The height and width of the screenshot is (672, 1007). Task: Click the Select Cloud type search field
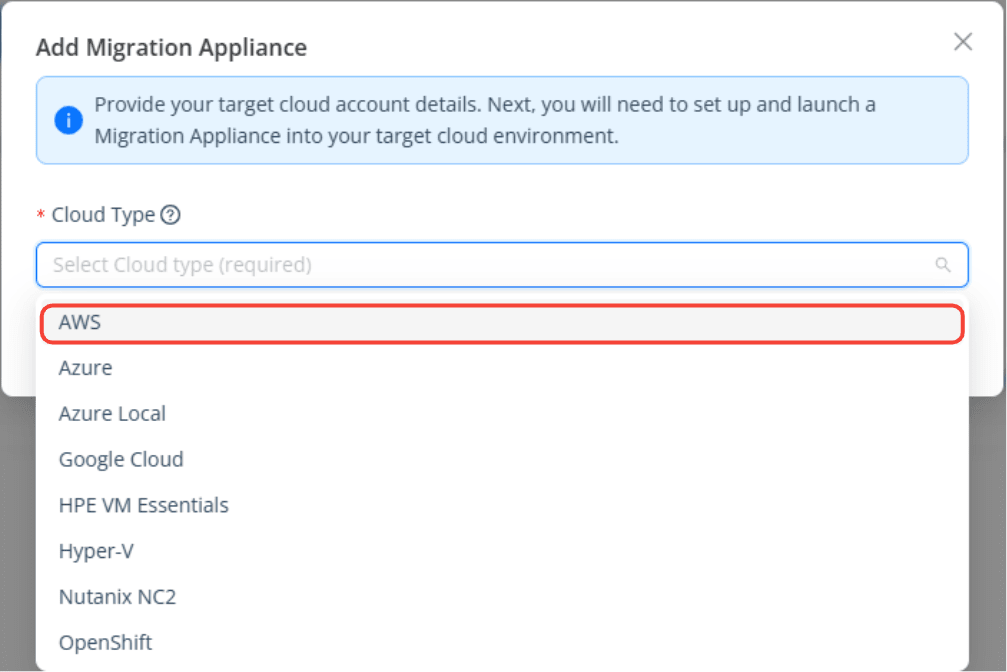point(502,265)
